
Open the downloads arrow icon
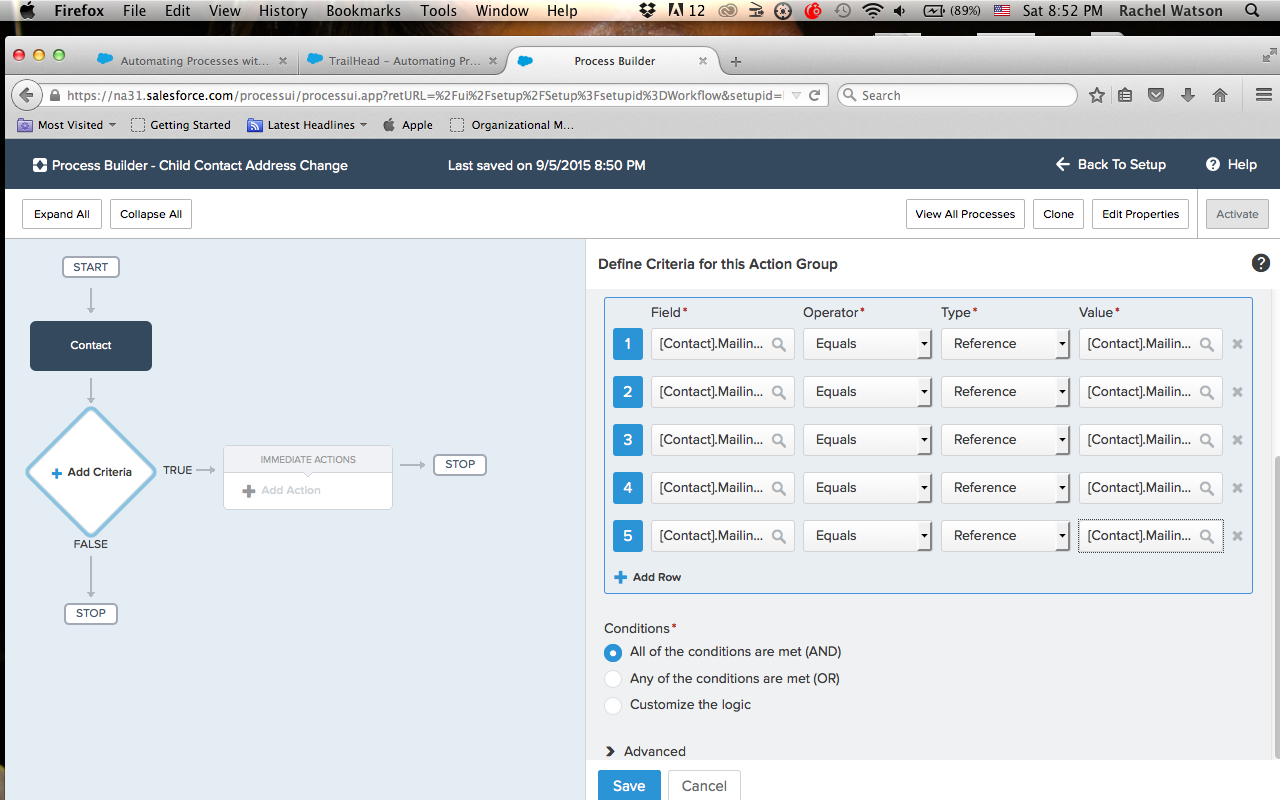point(1188,95)
